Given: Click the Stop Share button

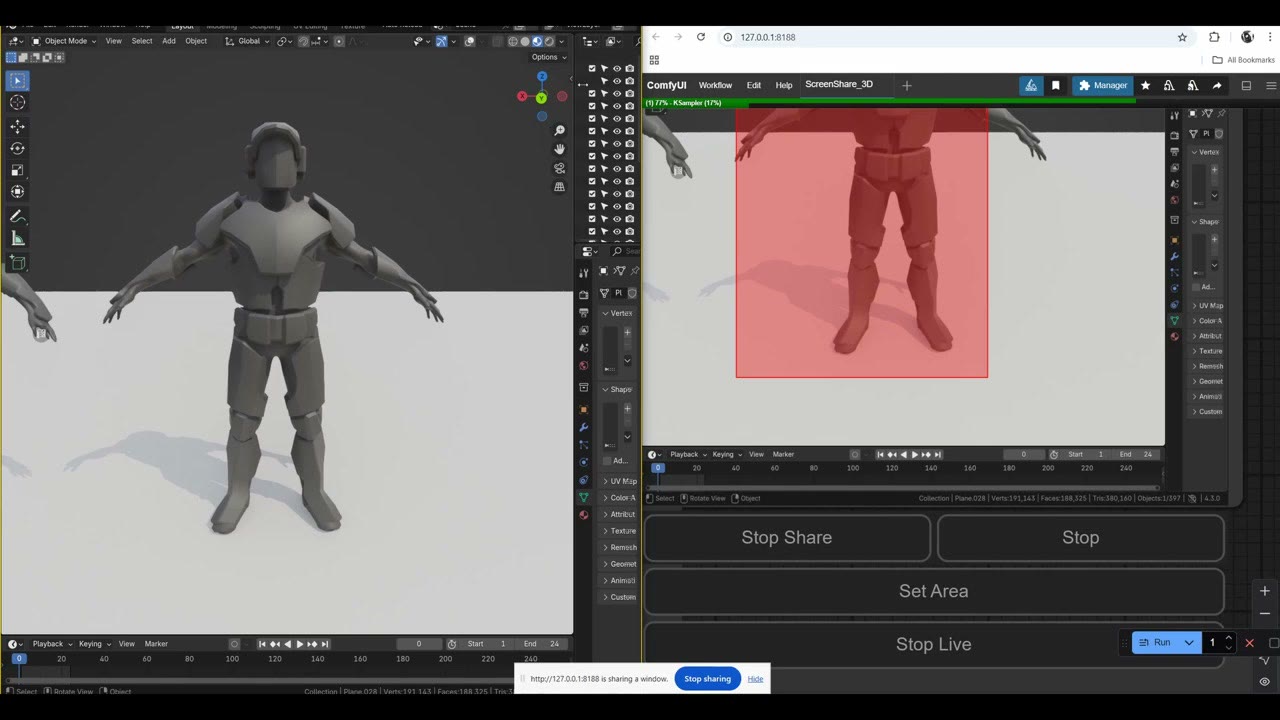Looking at the screenshot, I should tap(787, 538).
